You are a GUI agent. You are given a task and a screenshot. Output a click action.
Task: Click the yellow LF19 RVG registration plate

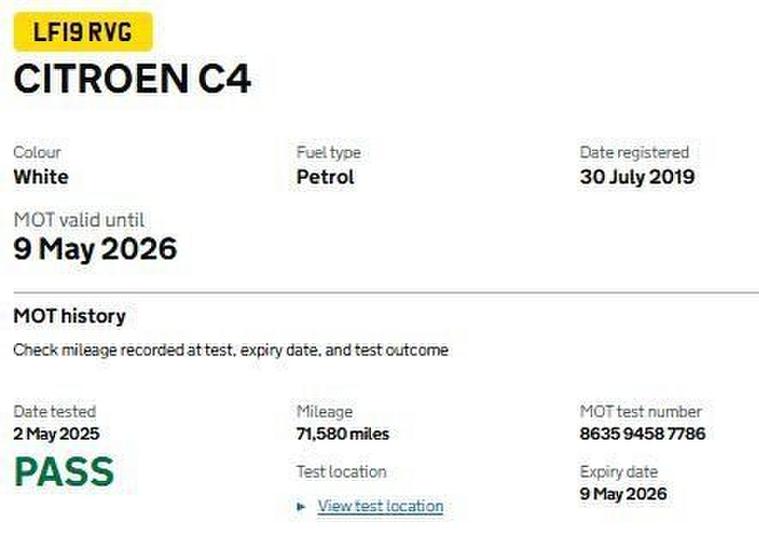click(x=83, y=32)
